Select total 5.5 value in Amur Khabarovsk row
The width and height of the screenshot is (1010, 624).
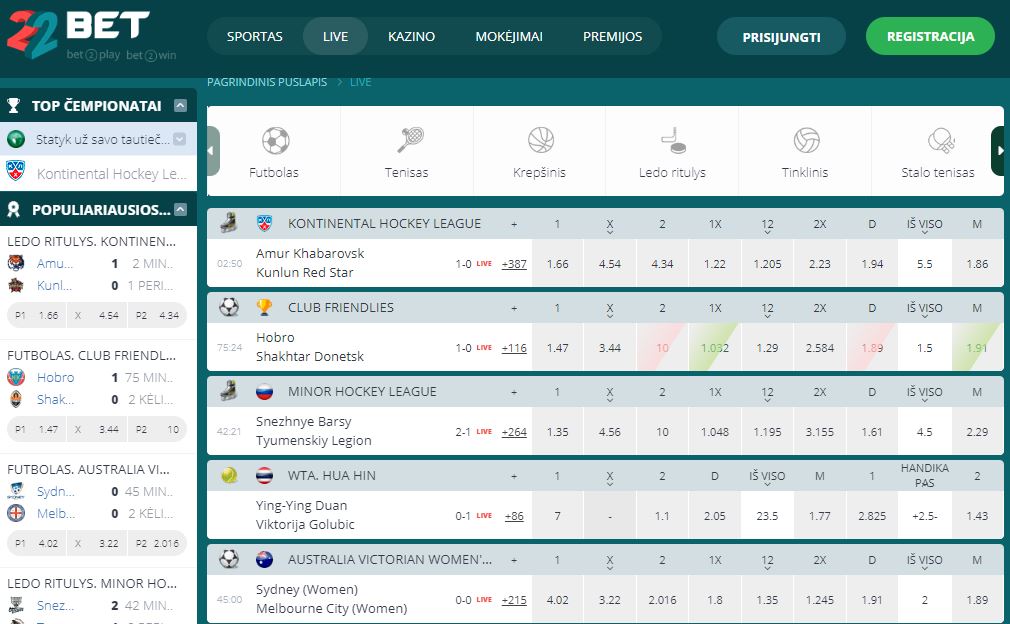(924, 263)
